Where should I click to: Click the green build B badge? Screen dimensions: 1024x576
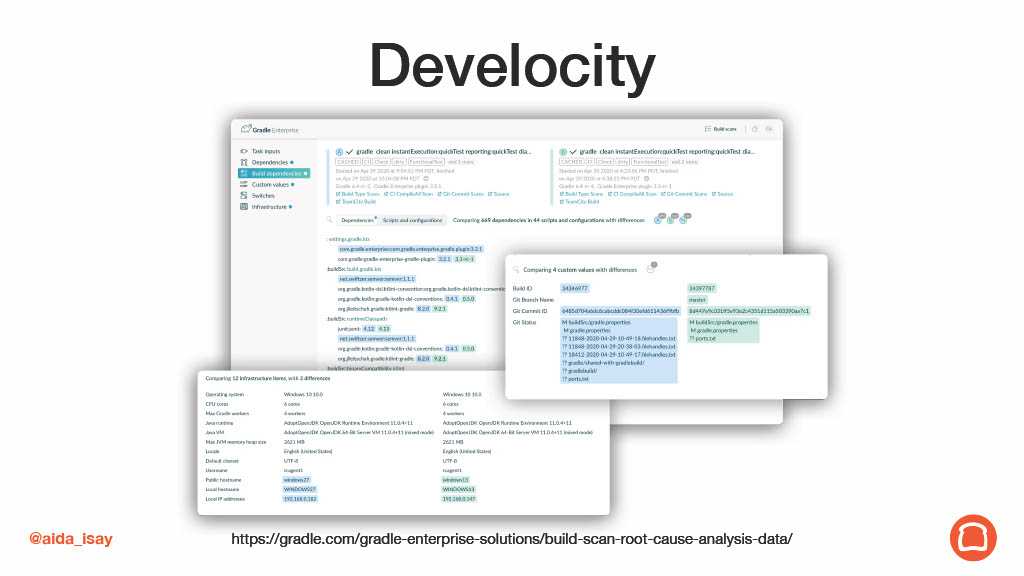563,152
